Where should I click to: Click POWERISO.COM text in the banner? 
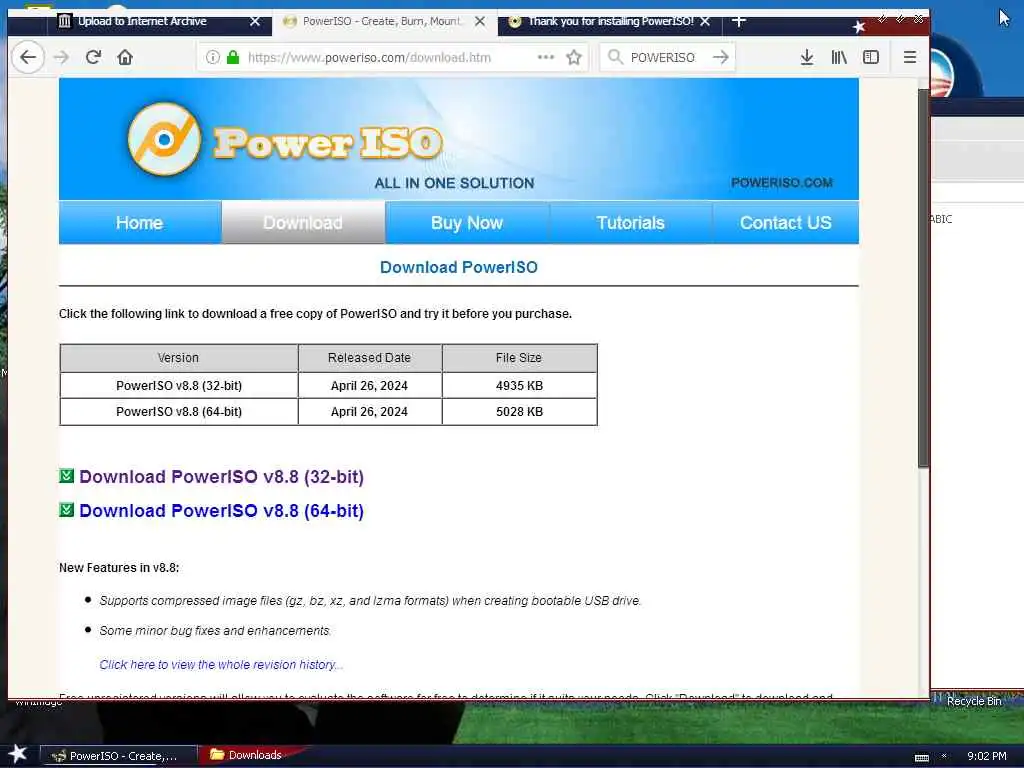782,183
